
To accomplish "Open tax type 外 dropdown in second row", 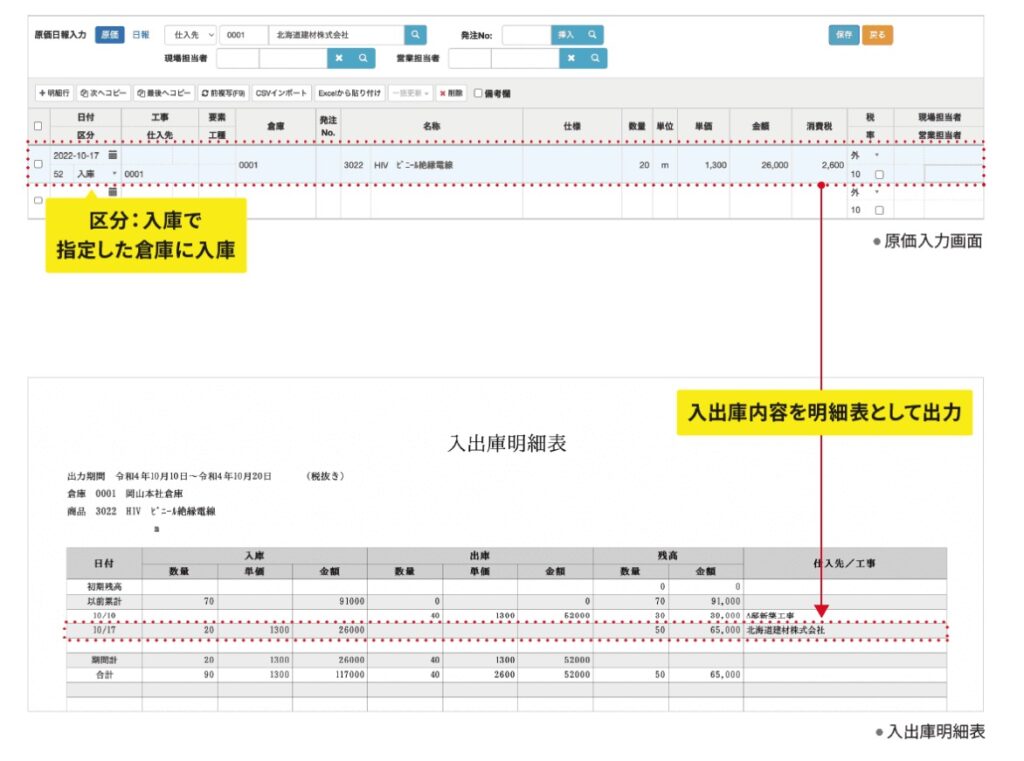I will (864, 193).
